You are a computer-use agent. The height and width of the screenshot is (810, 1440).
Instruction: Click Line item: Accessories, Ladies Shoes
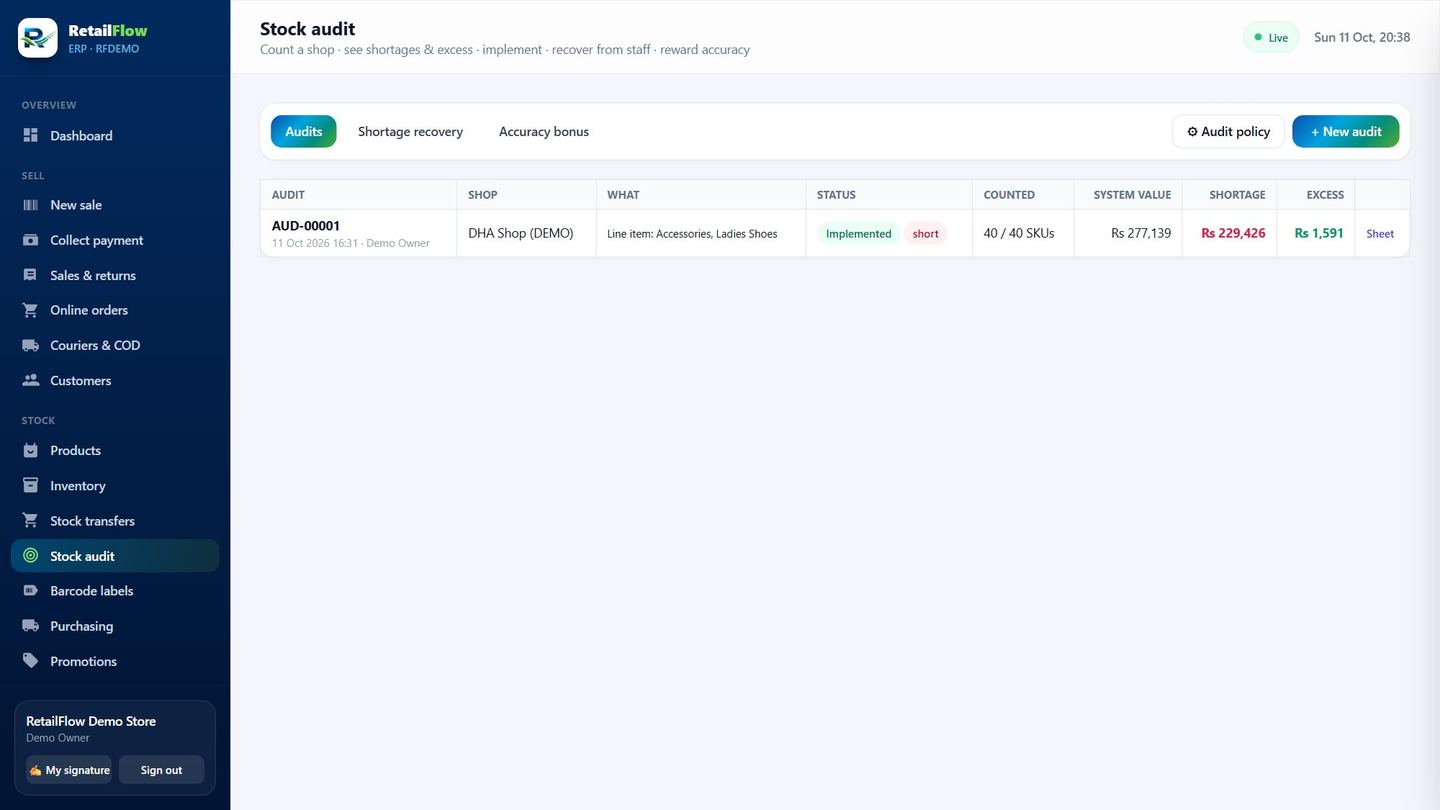[692, 234]
